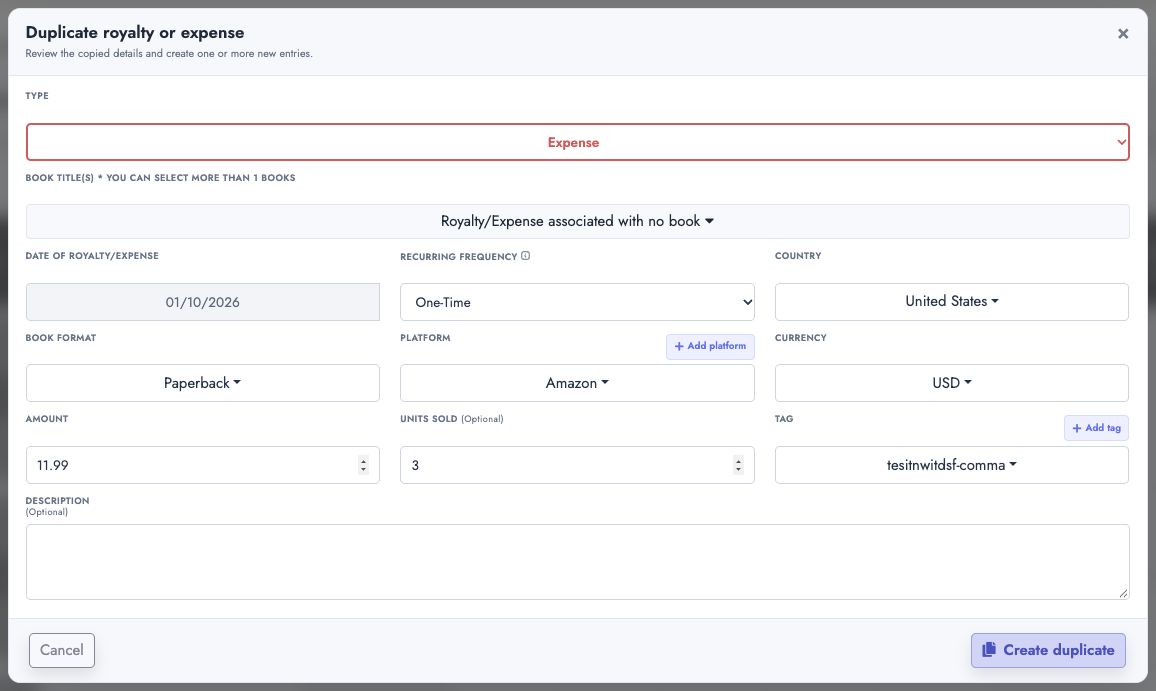Viewport: 1156px width, 691px height.
Task: Click the Units Sold stepper arrows
Action: point(738,465)
